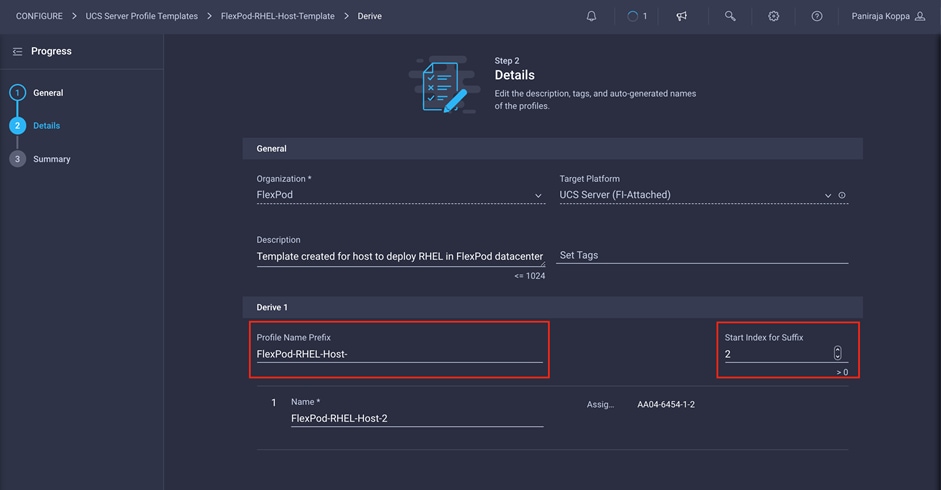
Task: Open the help question mark icon
Action: tap(817, 16)
